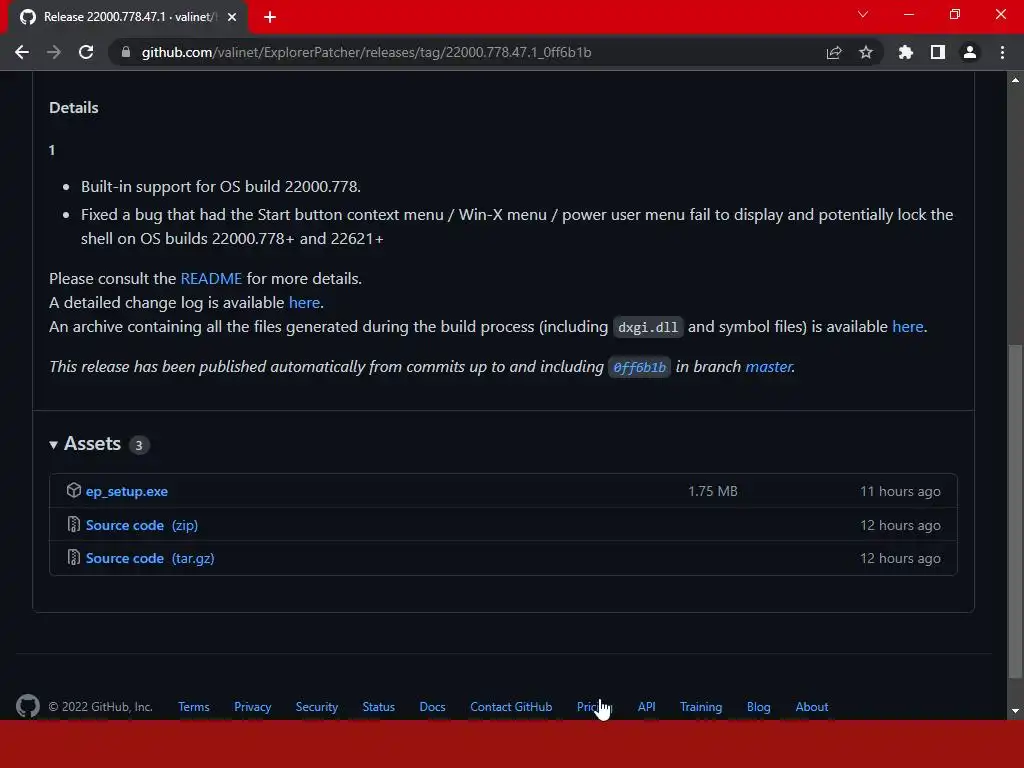1024x768 pixels.
Task: Click '11 hours ago' timestamp for ep_setup.exe
Action: point(900,491)
